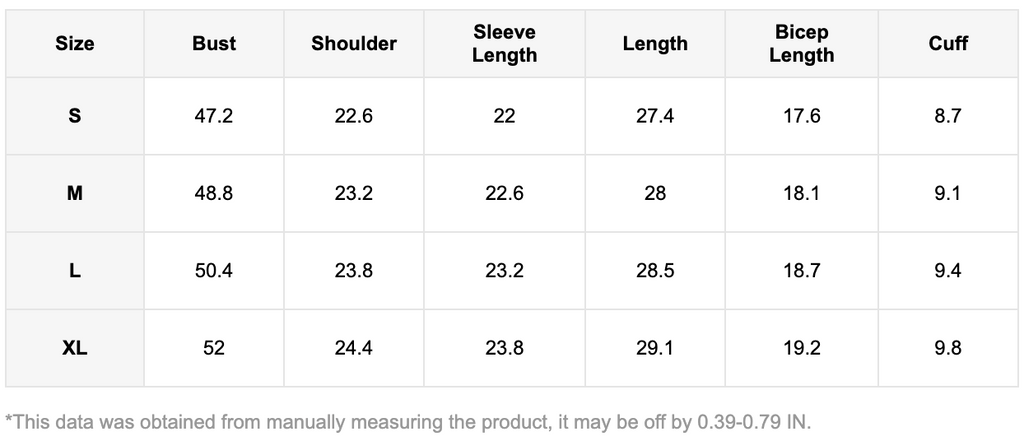Select the L size row label
The height and width of the screenshot is (441, 1024).
[x=75, y=271]
